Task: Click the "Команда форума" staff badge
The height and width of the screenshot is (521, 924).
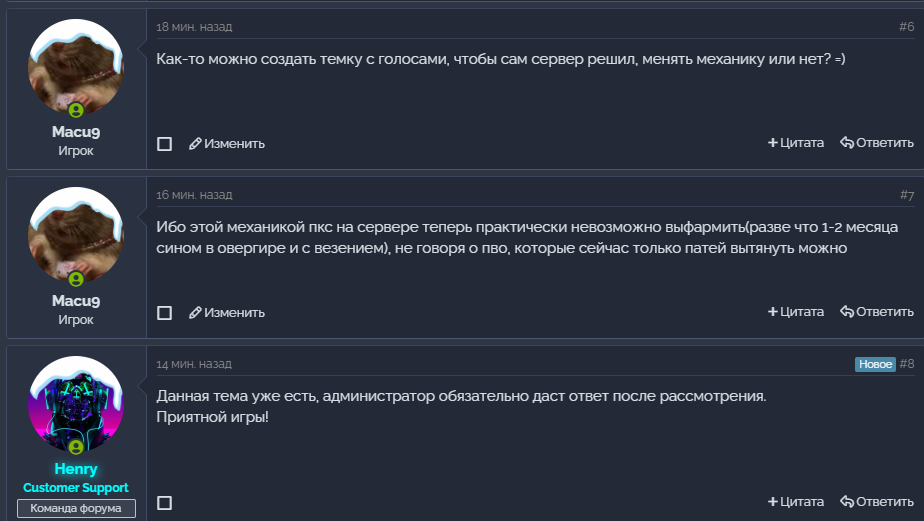Action: click(76, 508)
